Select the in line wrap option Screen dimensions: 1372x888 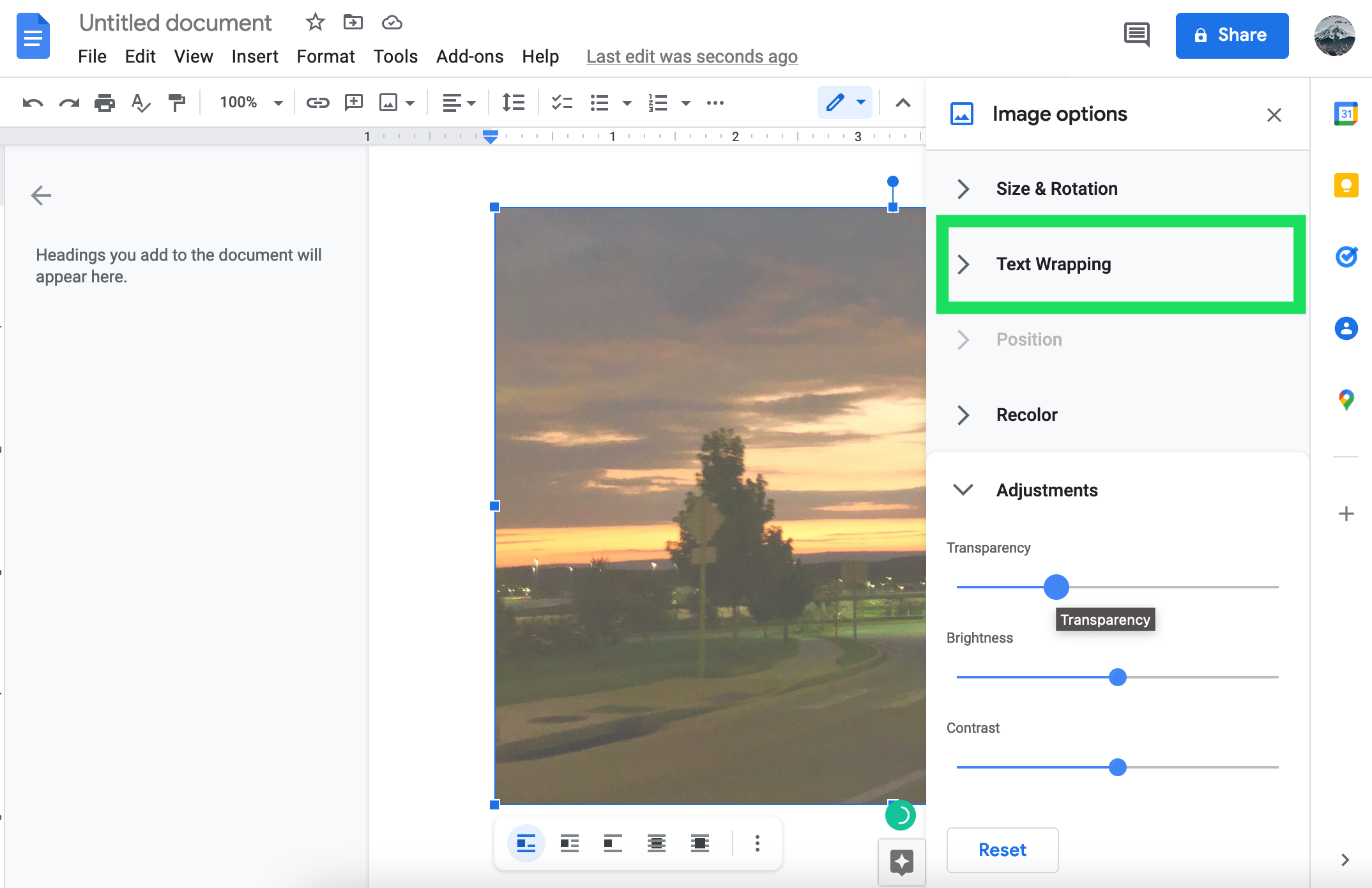click(526, 843)
